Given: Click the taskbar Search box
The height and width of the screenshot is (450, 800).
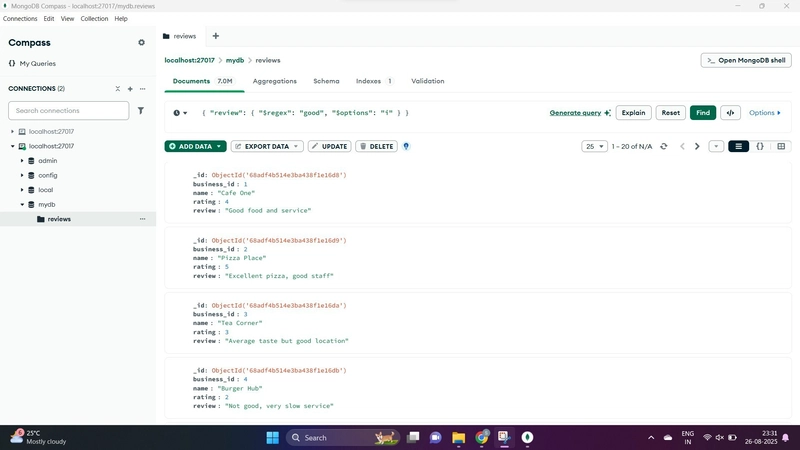Looking at the screenshot, I should point(343,437).
